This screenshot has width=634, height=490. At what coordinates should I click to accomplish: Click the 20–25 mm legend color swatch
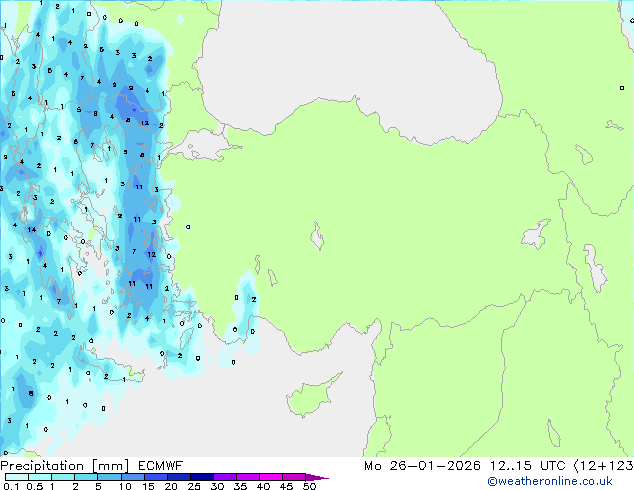click(179, 477)
